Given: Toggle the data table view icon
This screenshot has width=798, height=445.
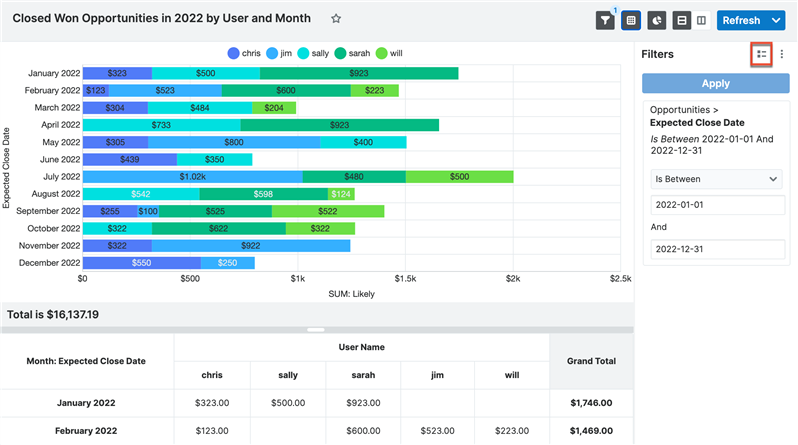Looking at the screenshot, I should coord(631,20).
